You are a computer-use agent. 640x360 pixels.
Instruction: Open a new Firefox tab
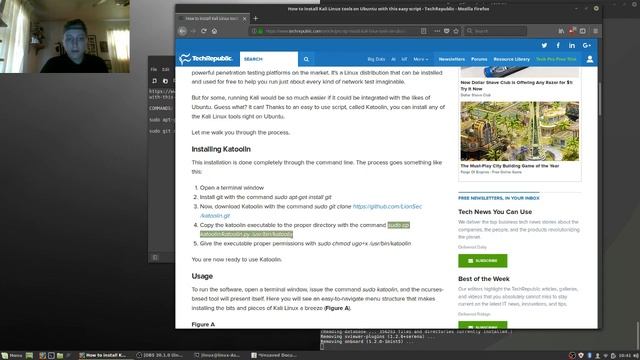[x=256, y=18]
